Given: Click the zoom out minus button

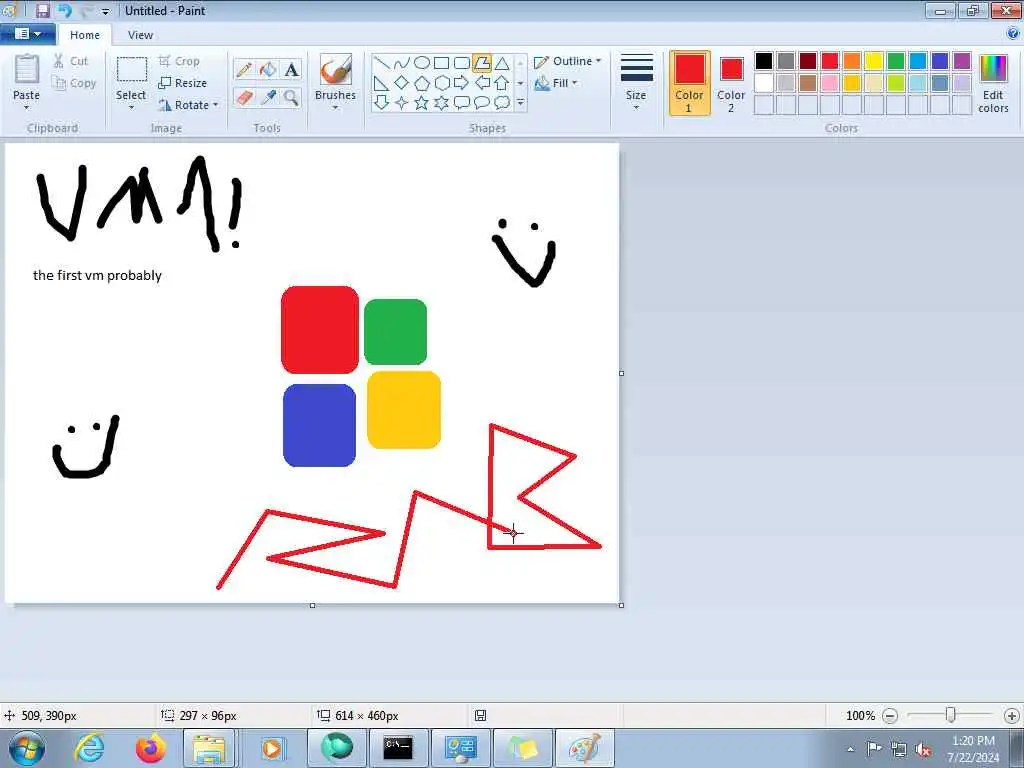Looking at the screenshot, I should tap(889, 716).
